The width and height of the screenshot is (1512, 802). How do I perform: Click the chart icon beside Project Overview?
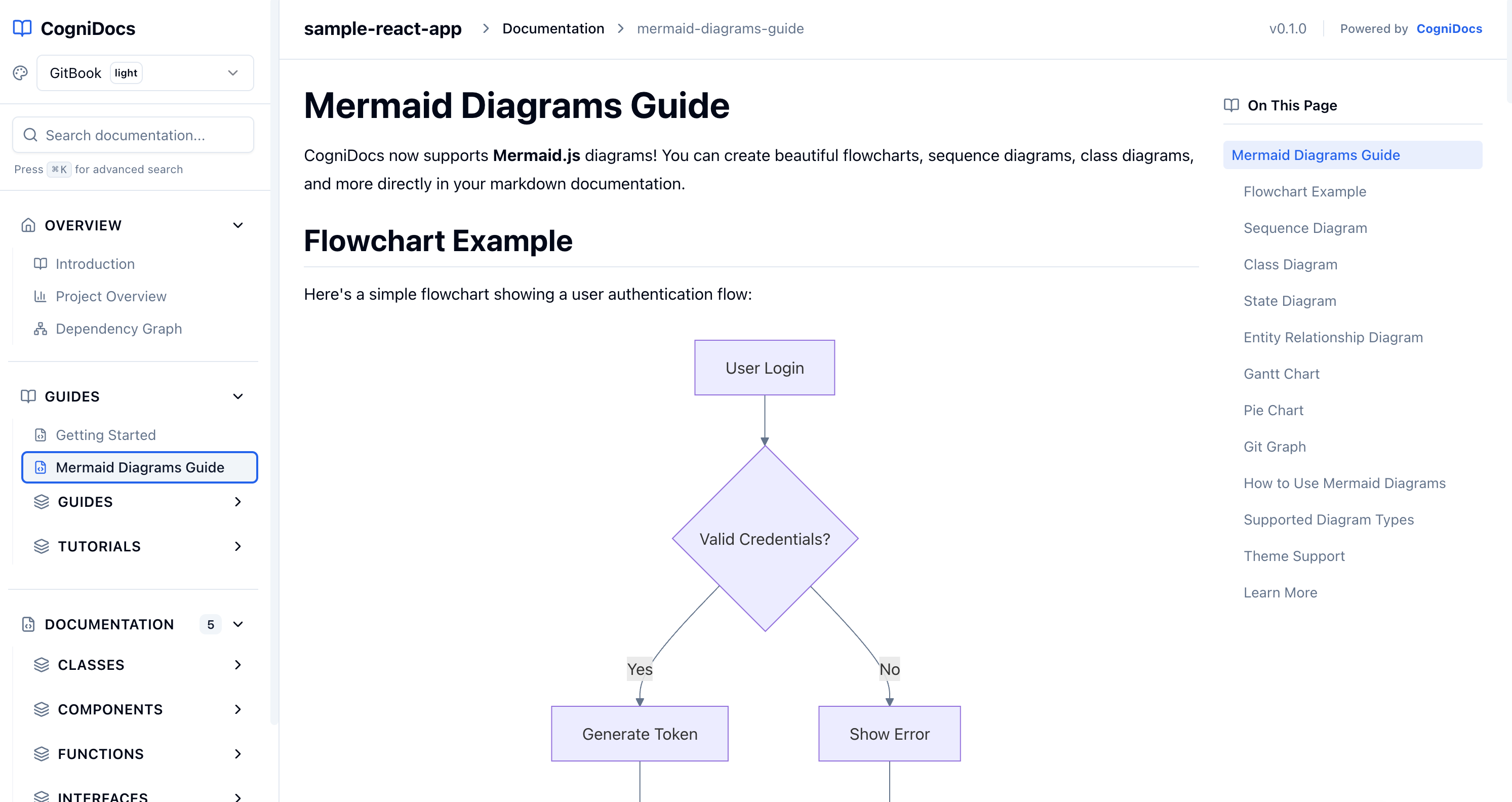pos(40,296)
